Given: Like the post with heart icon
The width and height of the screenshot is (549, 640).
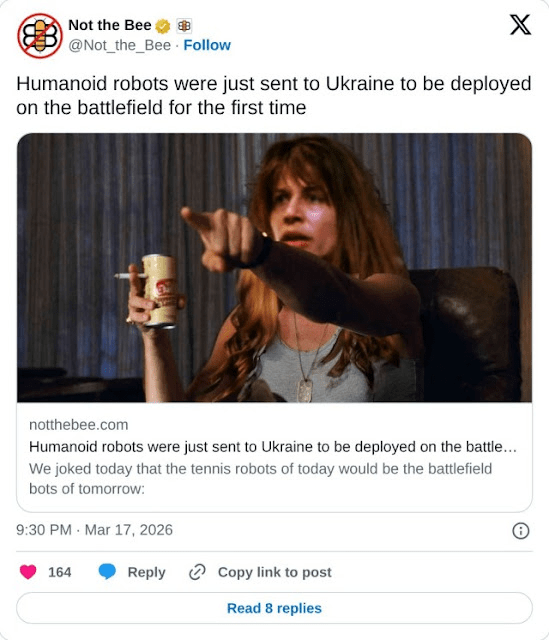Looking at the screenshot, I should click(x=28, y=572).
